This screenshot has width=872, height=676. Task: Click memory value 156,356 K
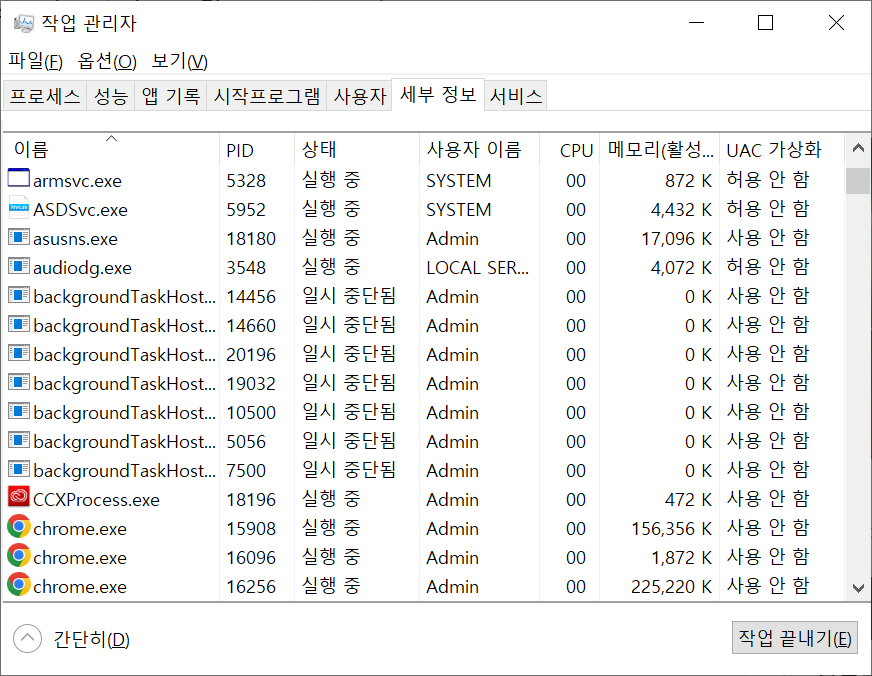click(671, 529)
